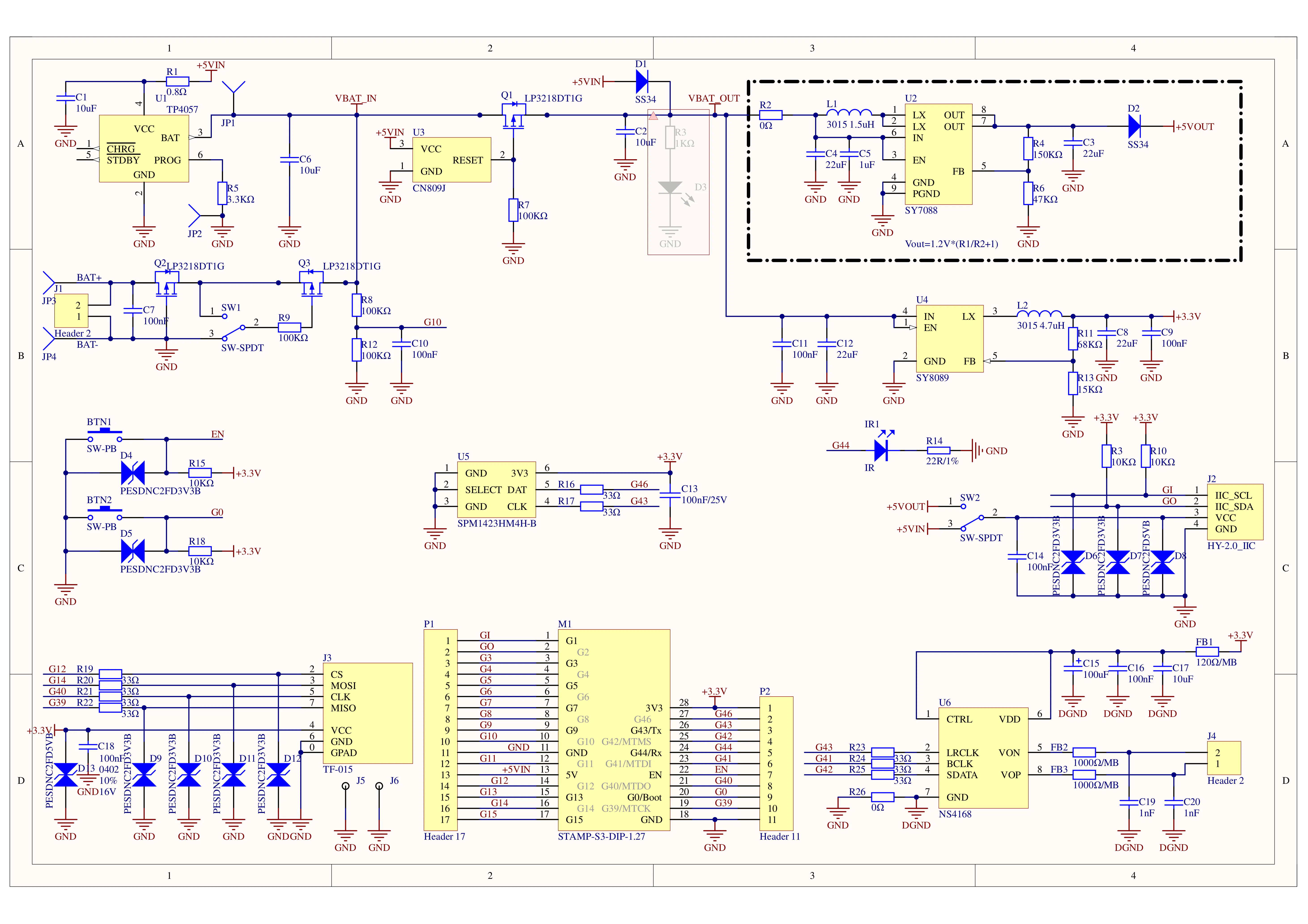Click the IR1 infrared LED symbol
1308x924 pixels.
pos(881,450)
